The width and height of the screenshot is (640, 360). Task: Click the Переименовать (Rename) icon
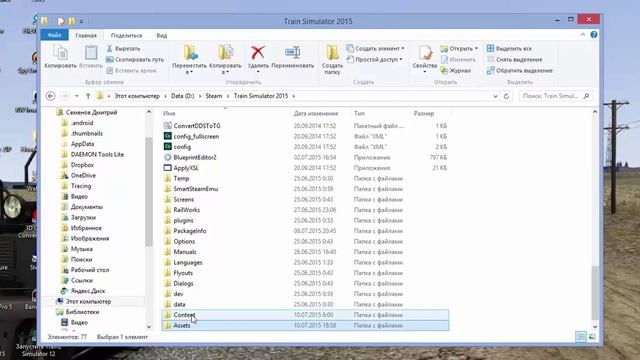pos(293,52)
